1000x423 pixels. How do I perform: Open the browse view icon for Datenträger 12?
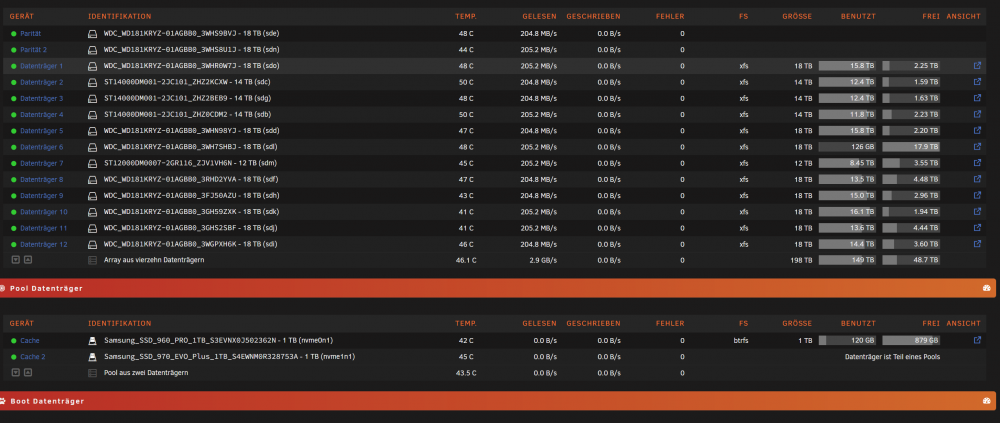(x=977, y=244)
